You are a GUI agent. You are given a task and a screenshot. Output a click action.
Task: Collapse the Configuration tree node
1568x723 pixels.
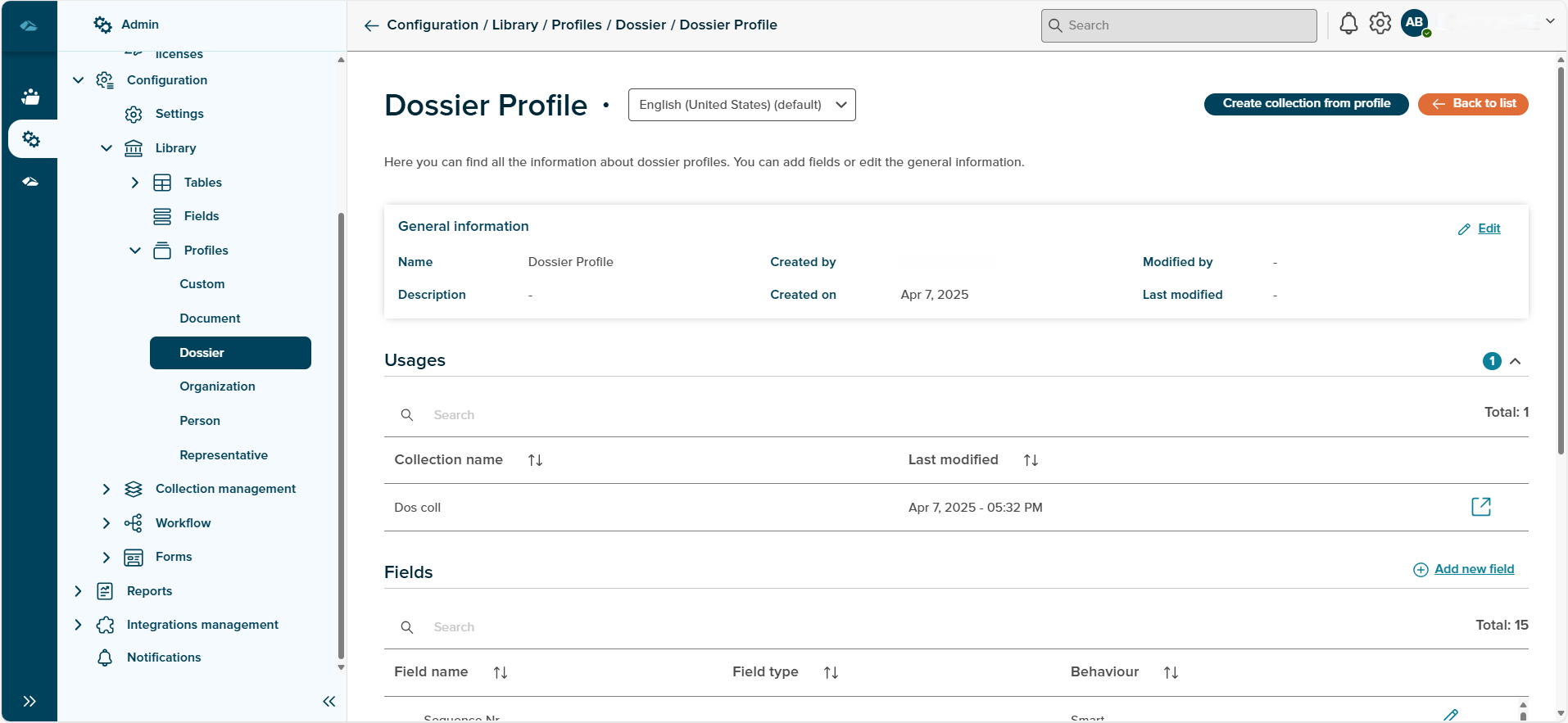pos(79,80)
